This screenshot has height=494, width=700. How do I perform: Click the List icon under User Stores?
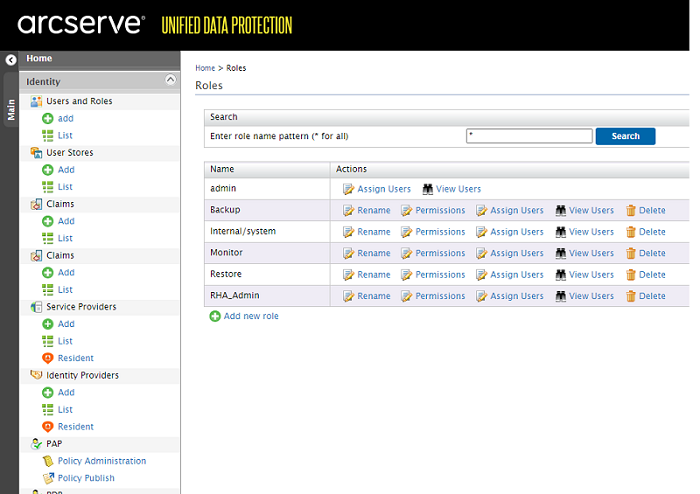click(x=48, y=187)
